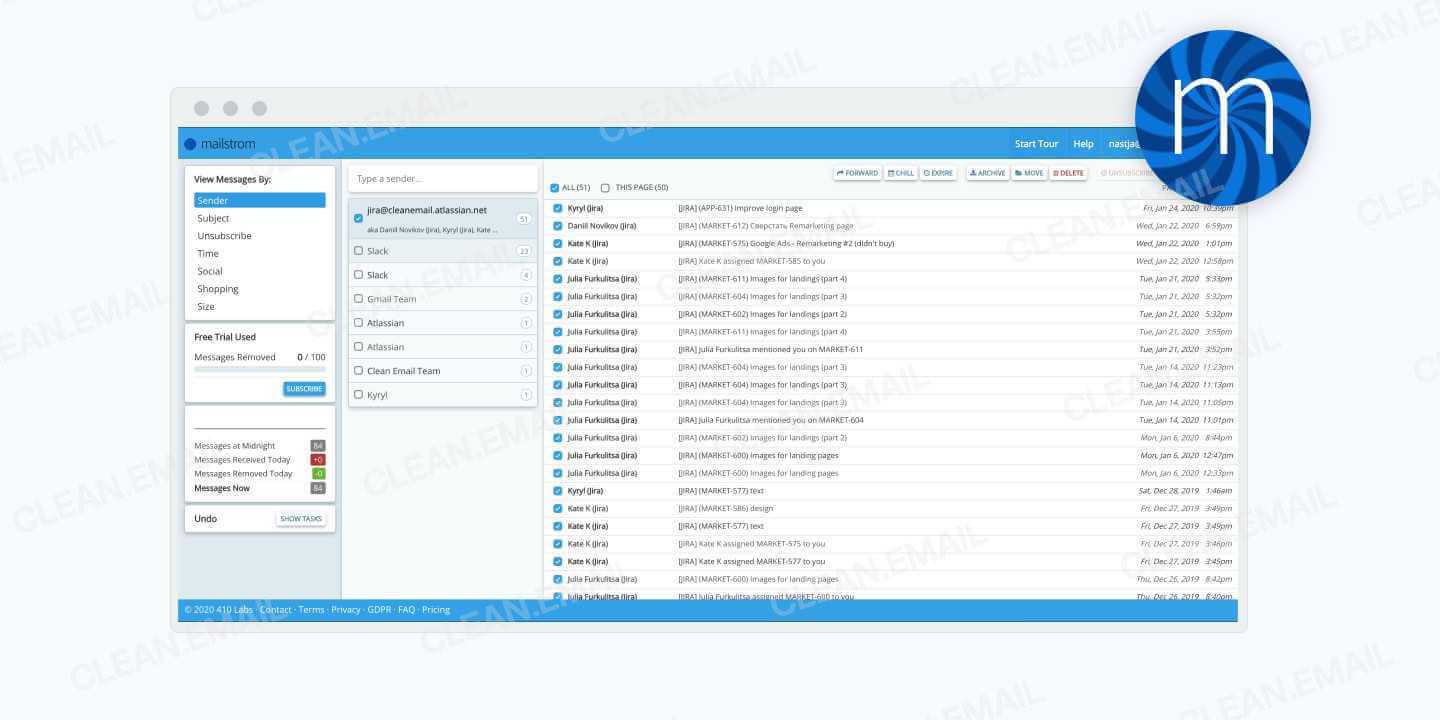Click the Gmail Team sender name
This screenshot has width=1440, height=720.
[x=392, y=299]
